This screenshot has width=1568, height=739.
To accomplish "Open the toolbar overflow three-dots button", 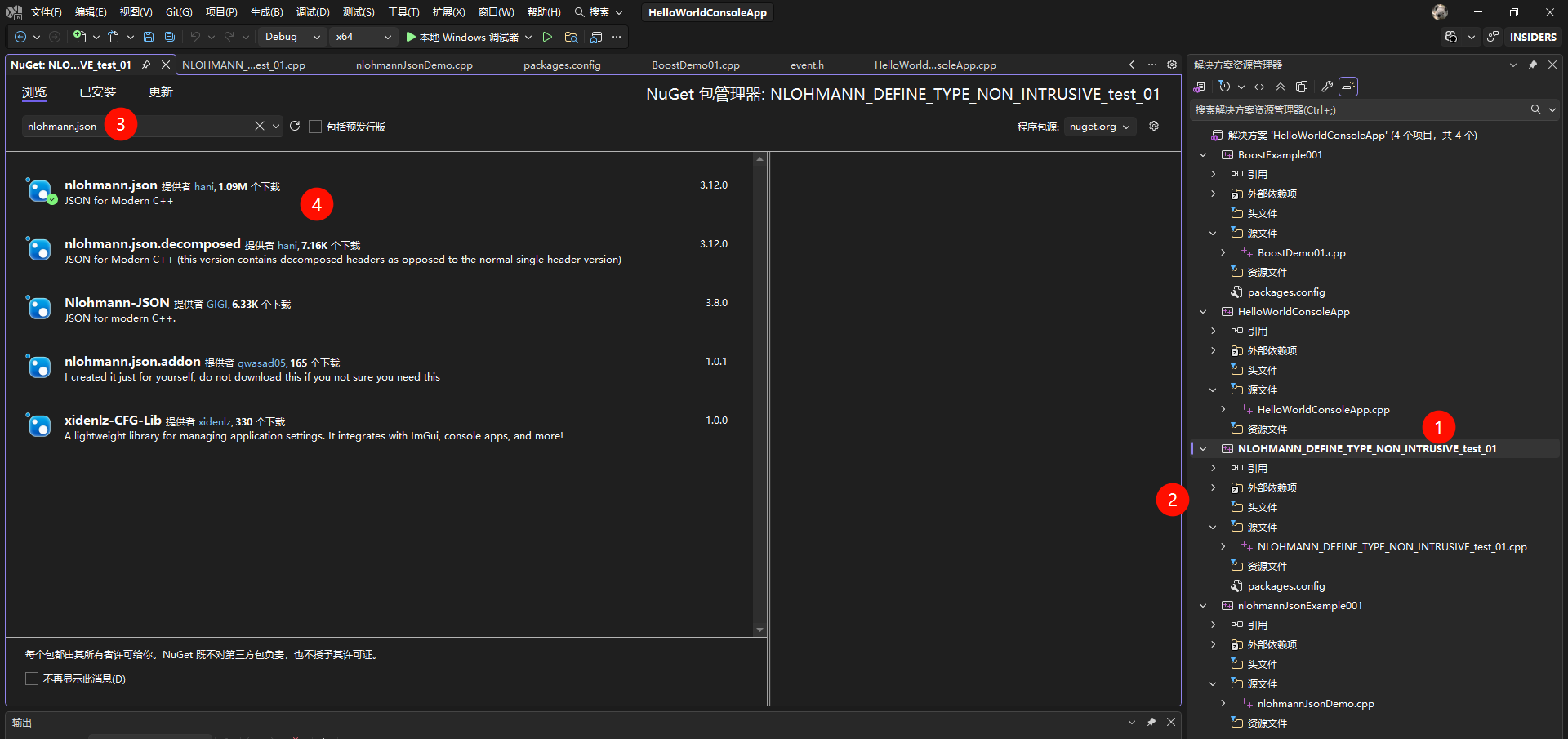I will tap(617, 37).
